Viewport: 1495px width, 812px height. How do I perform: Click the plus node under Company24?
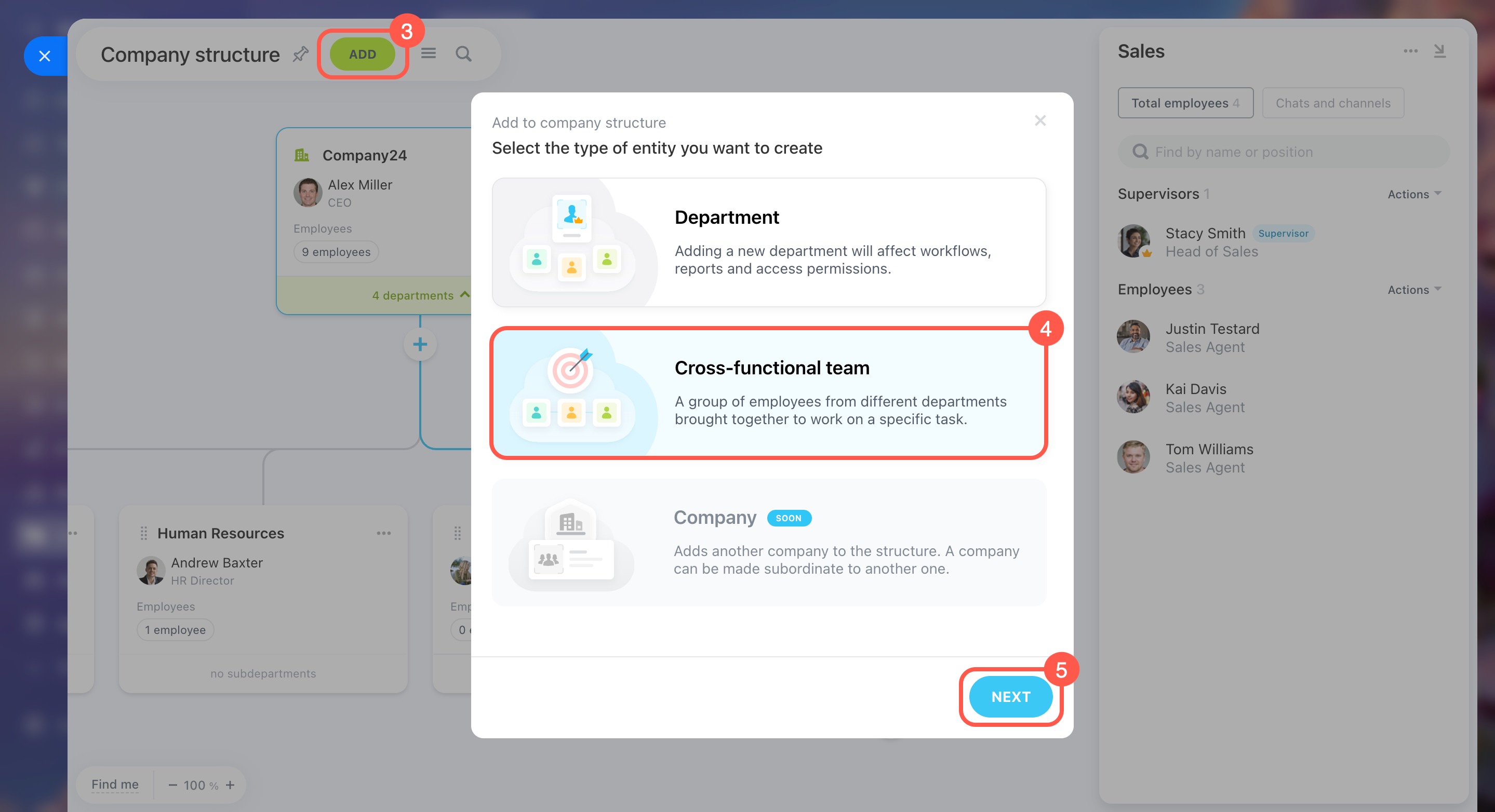pos(420,345)
